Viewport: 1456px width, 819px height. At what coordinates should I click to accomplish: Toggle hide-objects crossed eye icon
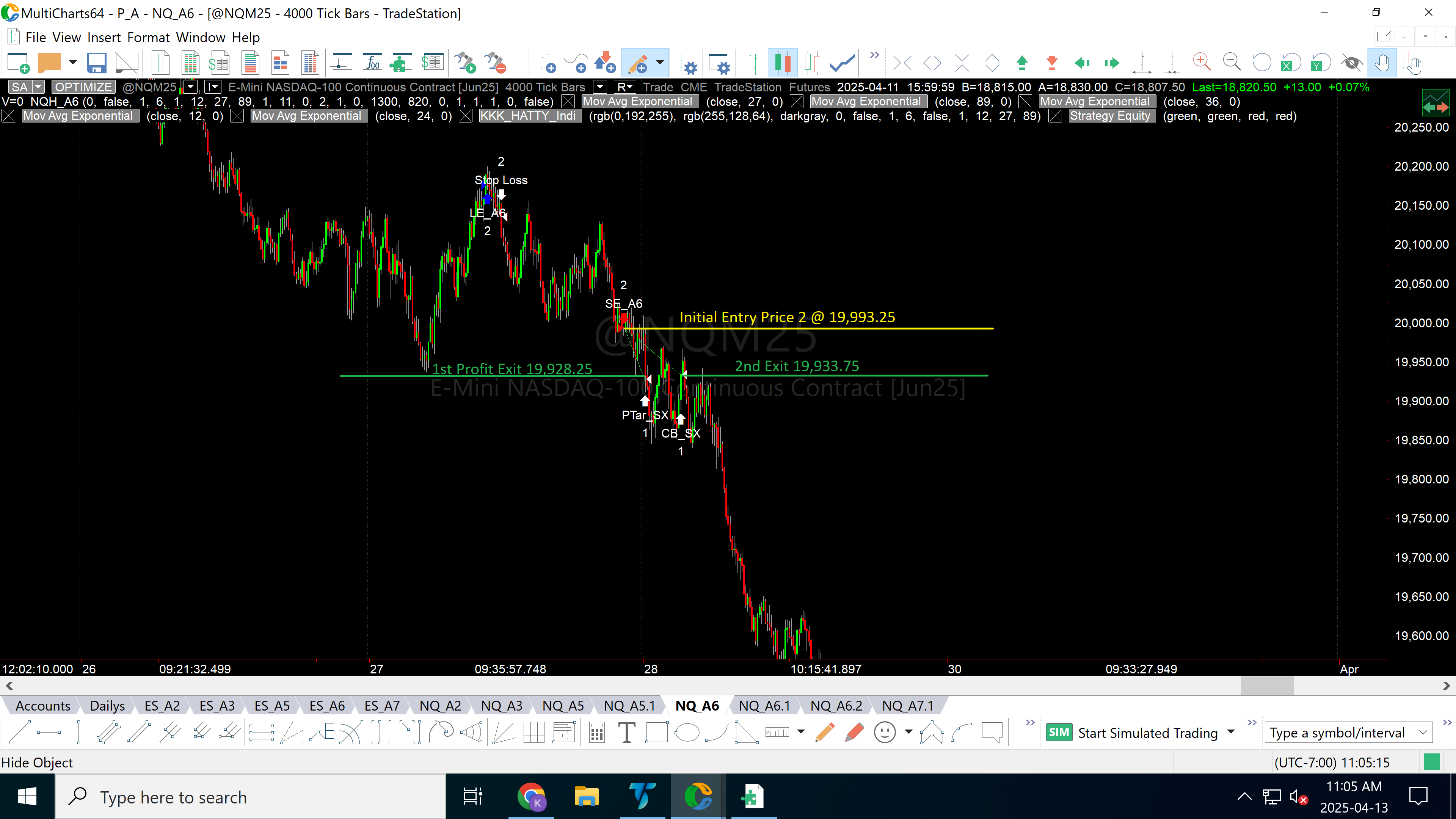pyautogui.click(x=1351, y=63)
